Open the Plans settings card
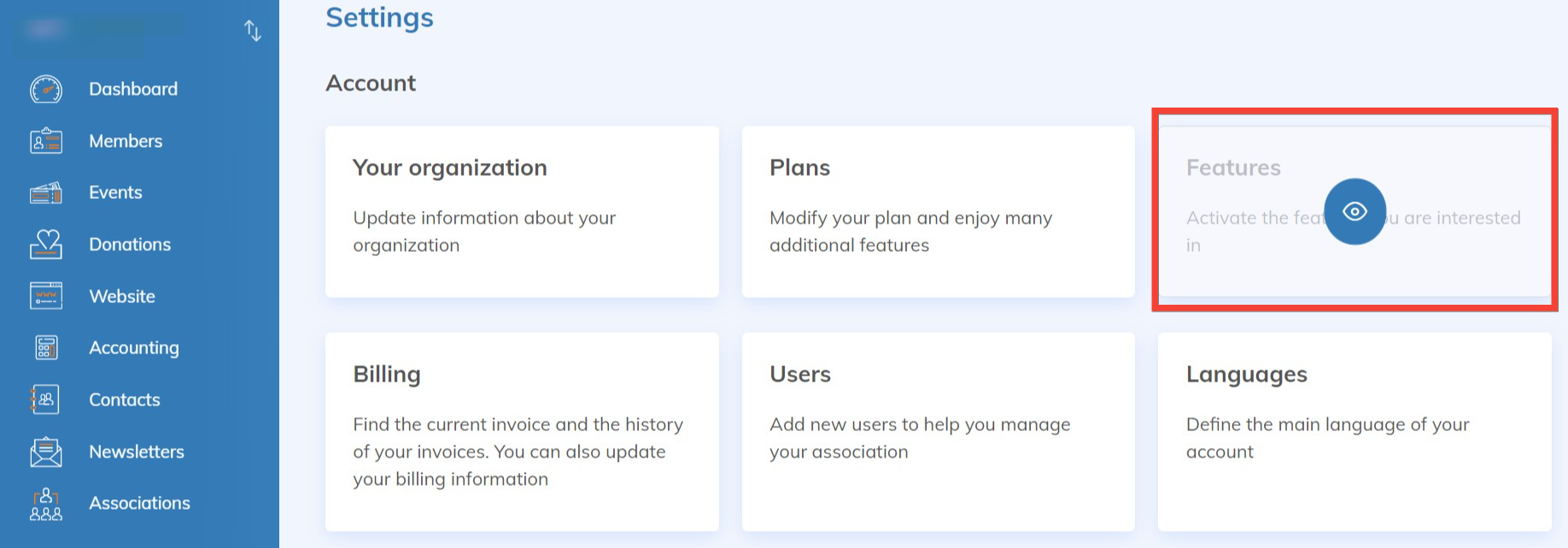 pyautogui.click(x=938, y=212)
